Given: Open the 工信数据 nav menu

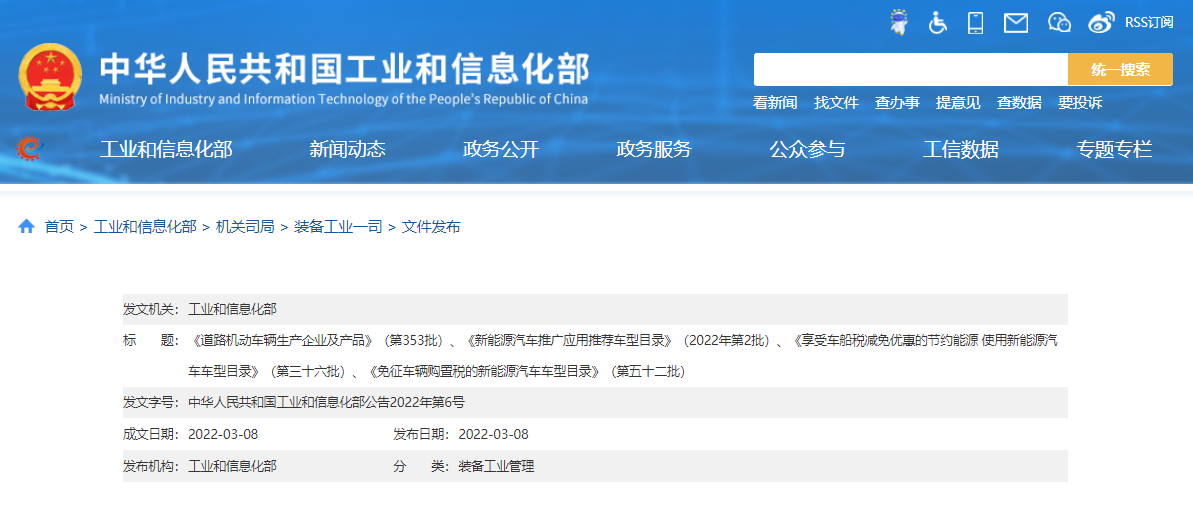Looking at the screenshot, I should click(x=960, y=149).
